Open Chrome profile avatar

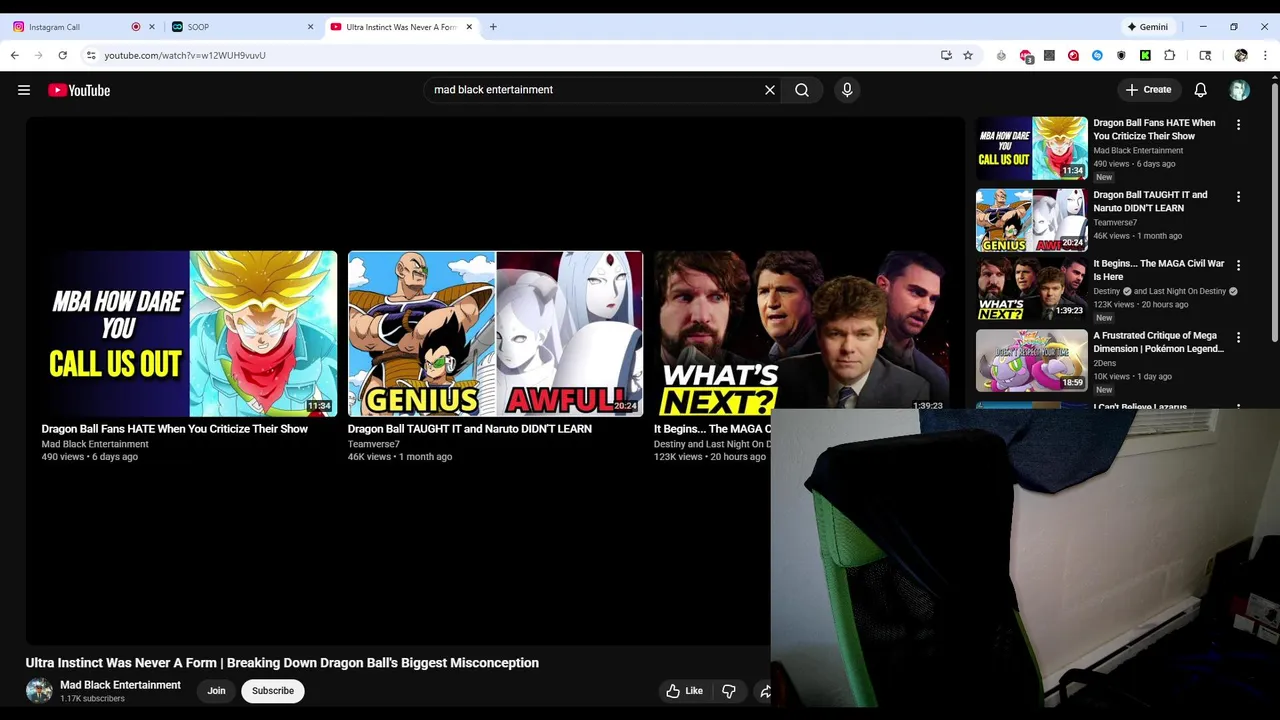[1241, 55]
